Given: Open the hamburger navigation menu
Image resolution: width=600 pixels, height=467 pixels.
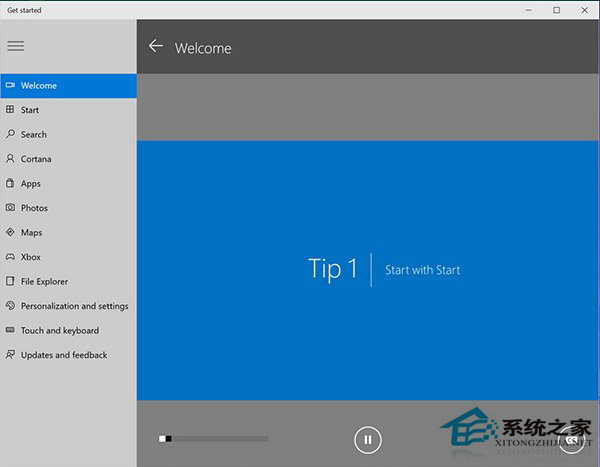Looking at the screenshot, I should (15, 46).
